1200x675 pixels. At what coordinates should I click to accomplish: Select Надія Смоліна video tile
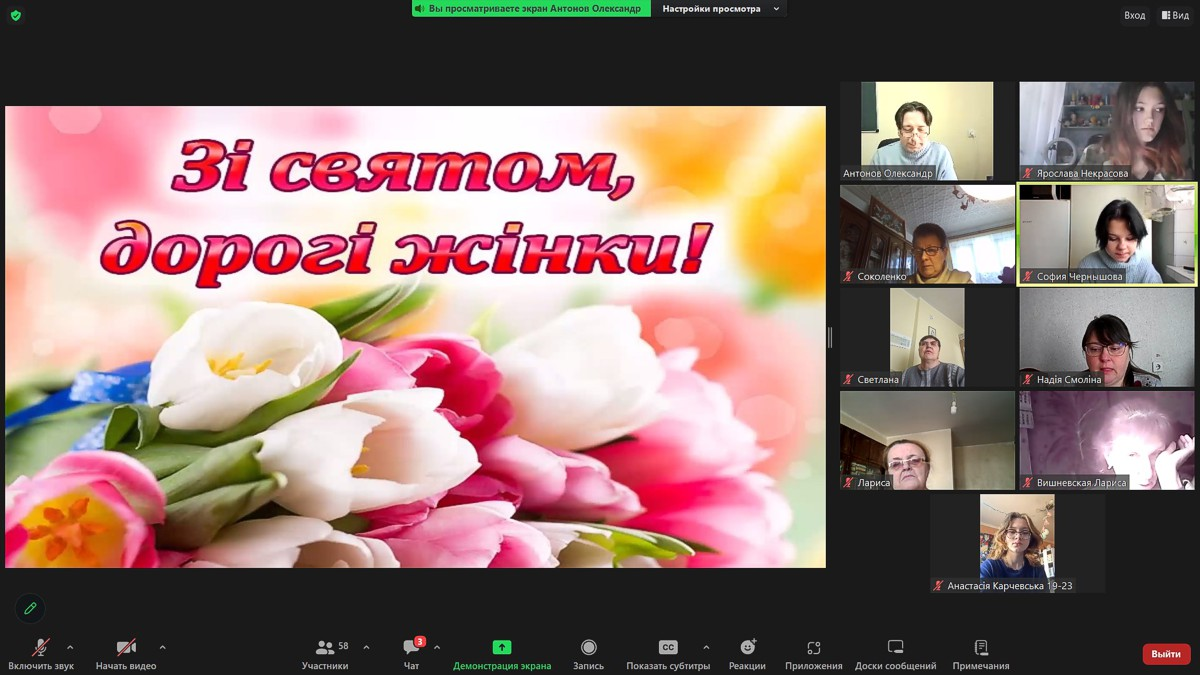(x=1107, y=337)
